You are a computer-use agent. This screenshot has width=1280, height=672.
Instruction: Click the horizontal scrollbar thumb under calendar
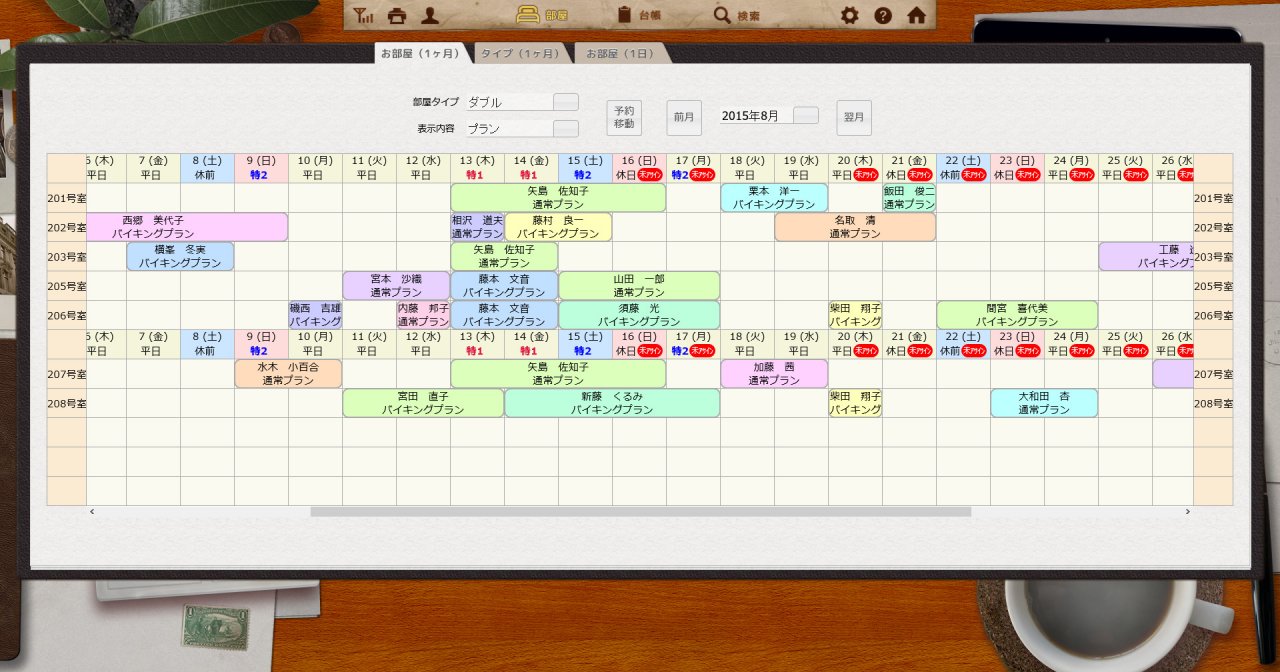[640, 511]
